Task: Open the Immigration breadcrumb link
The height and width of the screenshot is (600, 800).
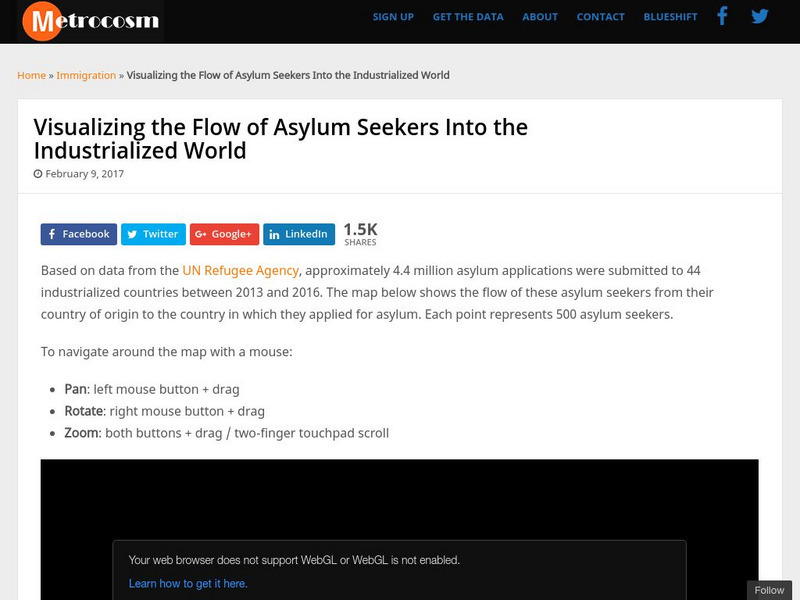Action: pos(86,75)
